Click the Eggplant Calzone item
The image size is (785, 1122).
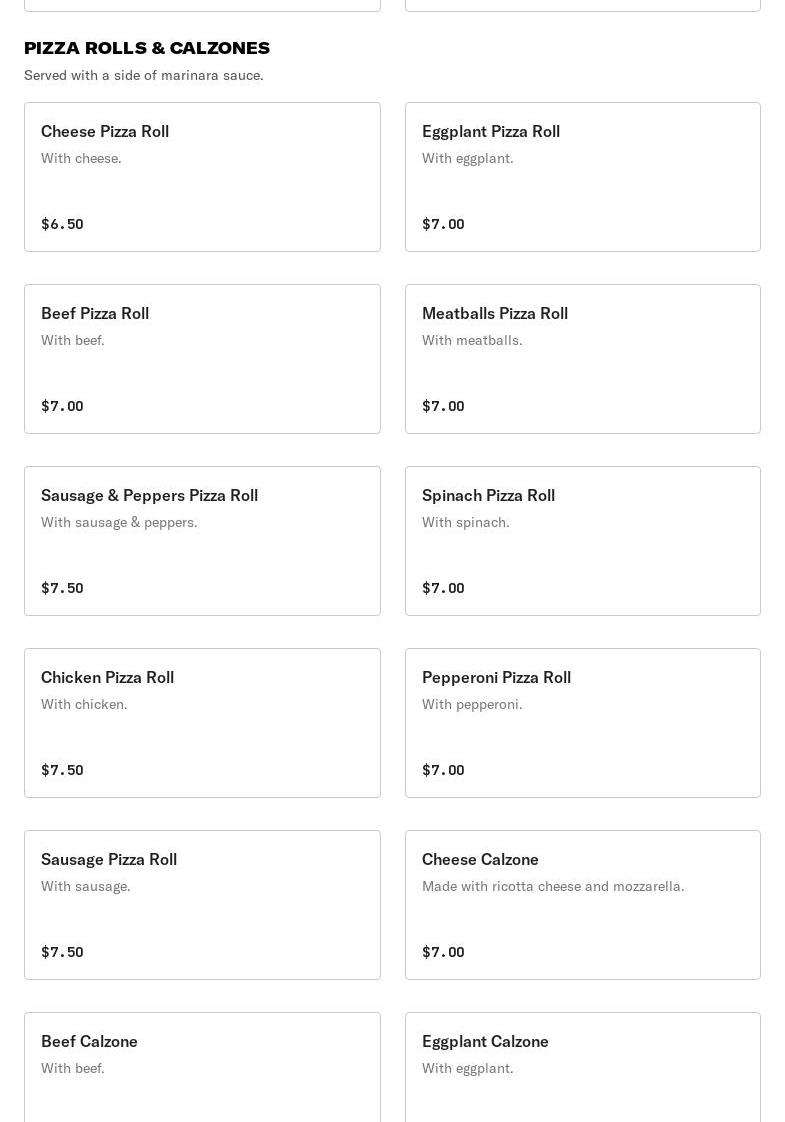click(582, 1066)
